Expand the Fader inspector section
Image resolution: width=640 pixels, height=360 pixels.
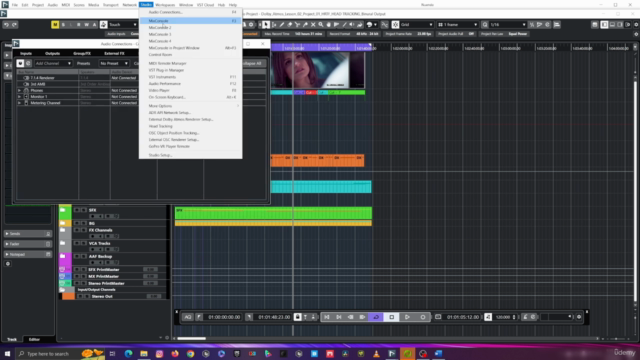click(28, 244)
